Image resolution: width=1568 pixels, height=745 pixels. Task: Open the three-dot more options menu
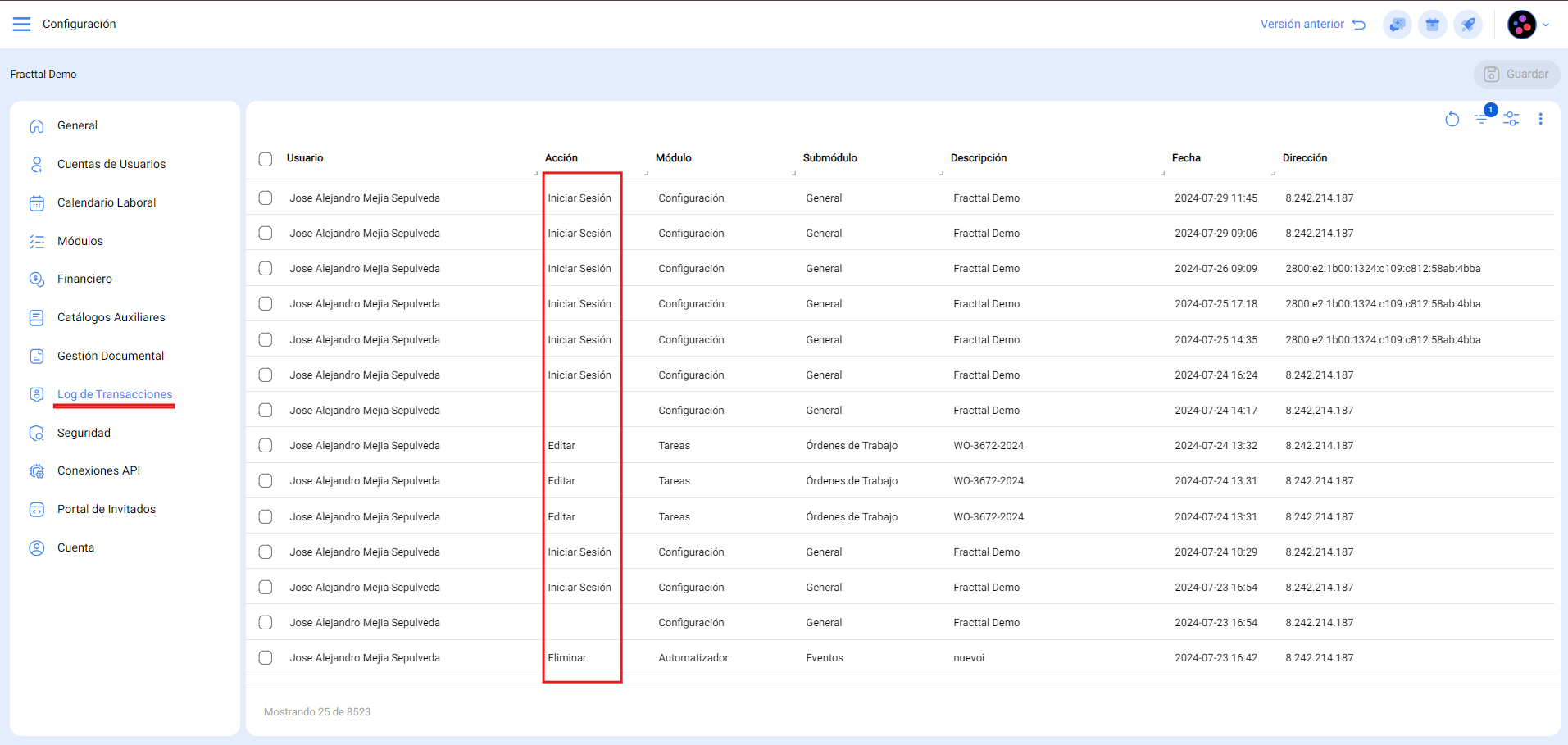pyautogui.click(x=1540, y=120)
